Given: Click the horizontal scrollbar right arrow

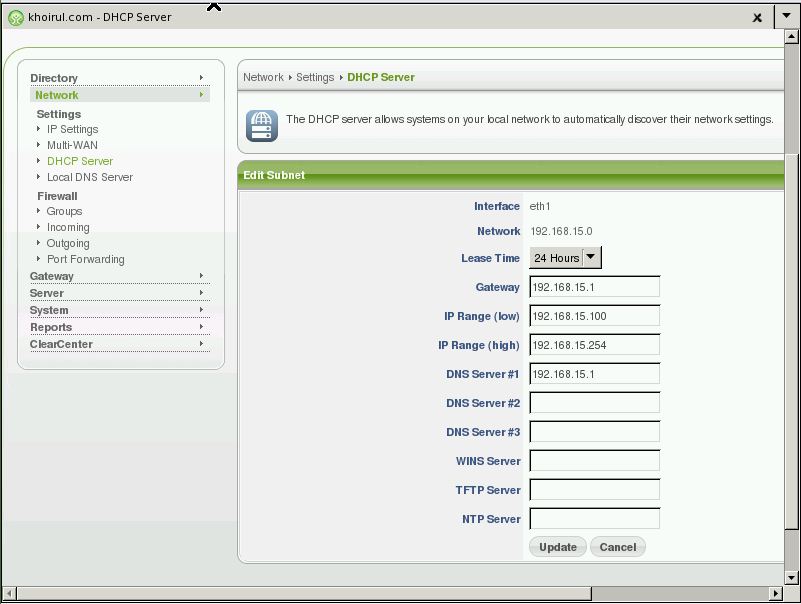Looking at the screenshot, I should click(775, 593).
